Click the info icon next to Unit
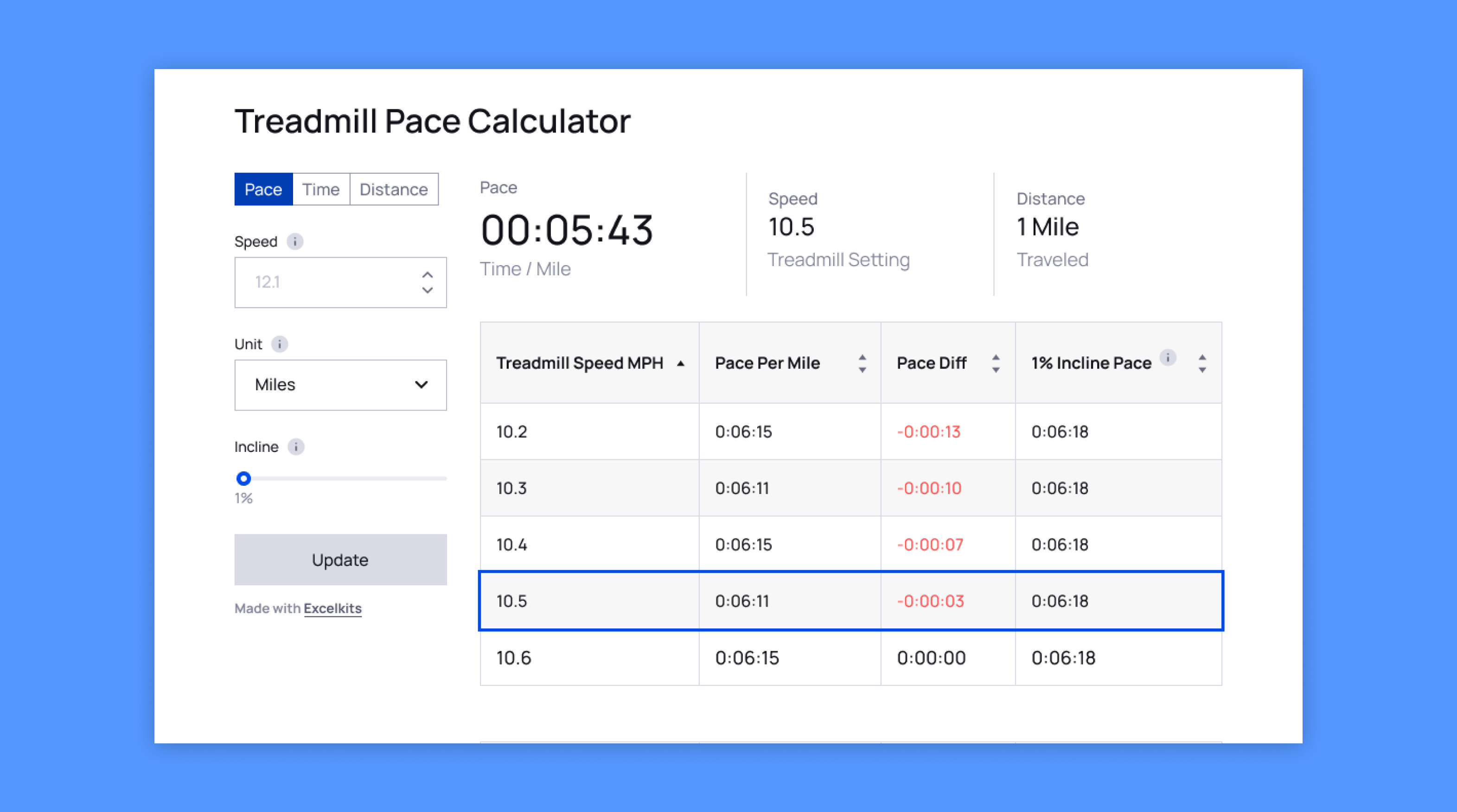This screenshot has width=1457, height=812. [280, 344]
